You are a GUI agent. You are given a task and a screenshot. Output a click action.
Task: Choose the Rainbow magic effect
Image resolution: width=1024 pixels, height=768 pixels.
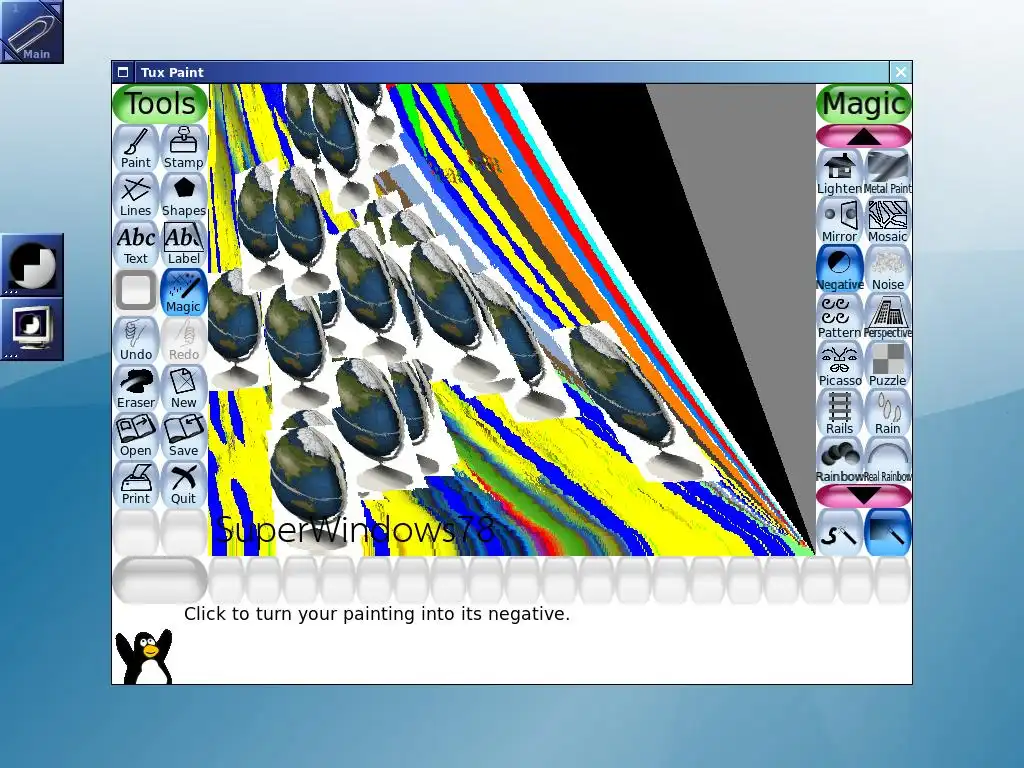click(840, 461)
